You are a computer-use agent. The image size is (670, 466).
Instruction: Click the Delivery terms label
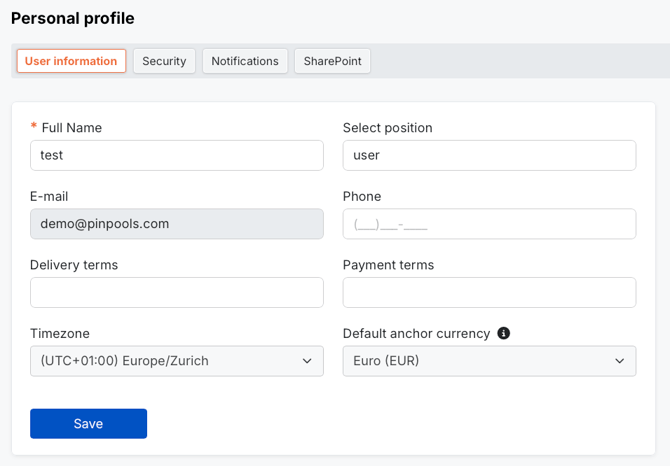tap(74, 265)
